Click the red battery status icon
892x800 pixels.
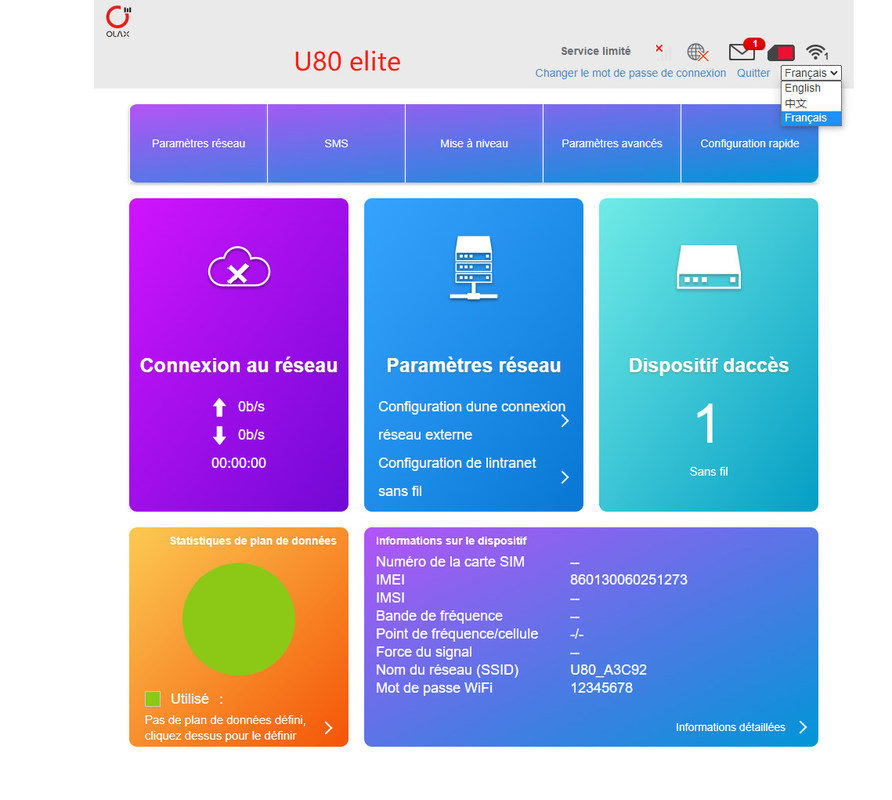click(x=780, y=52)
